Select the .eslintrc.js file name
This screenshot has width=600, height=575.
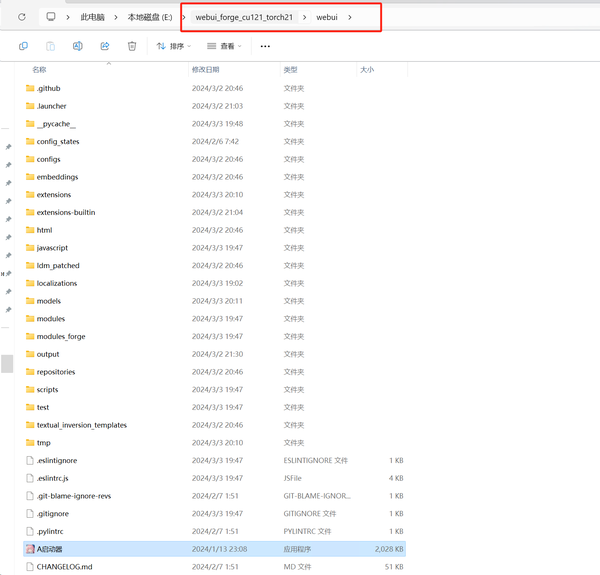(x=52, y=478)
